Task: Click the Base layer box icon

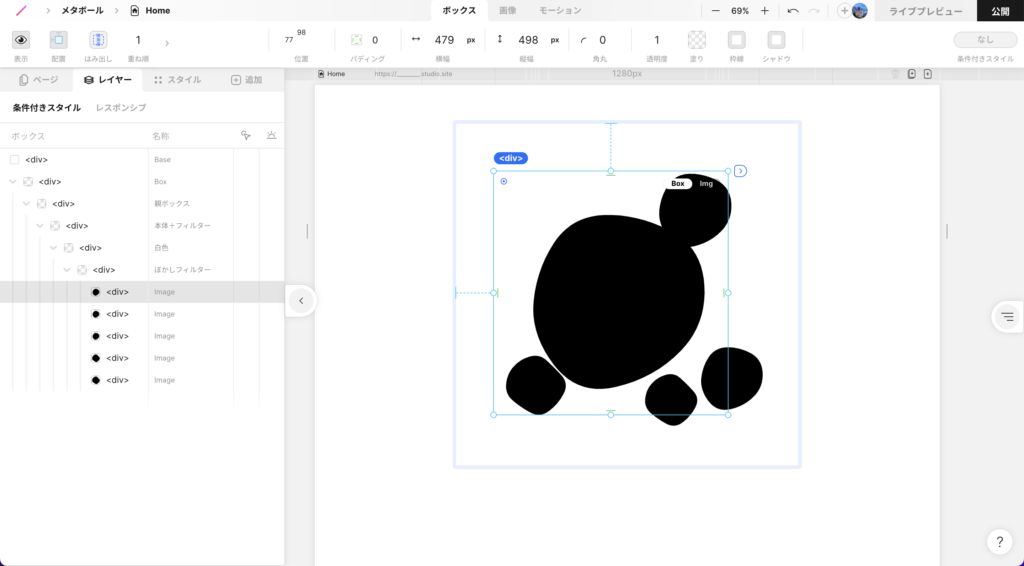Action: tap(14, 159)
